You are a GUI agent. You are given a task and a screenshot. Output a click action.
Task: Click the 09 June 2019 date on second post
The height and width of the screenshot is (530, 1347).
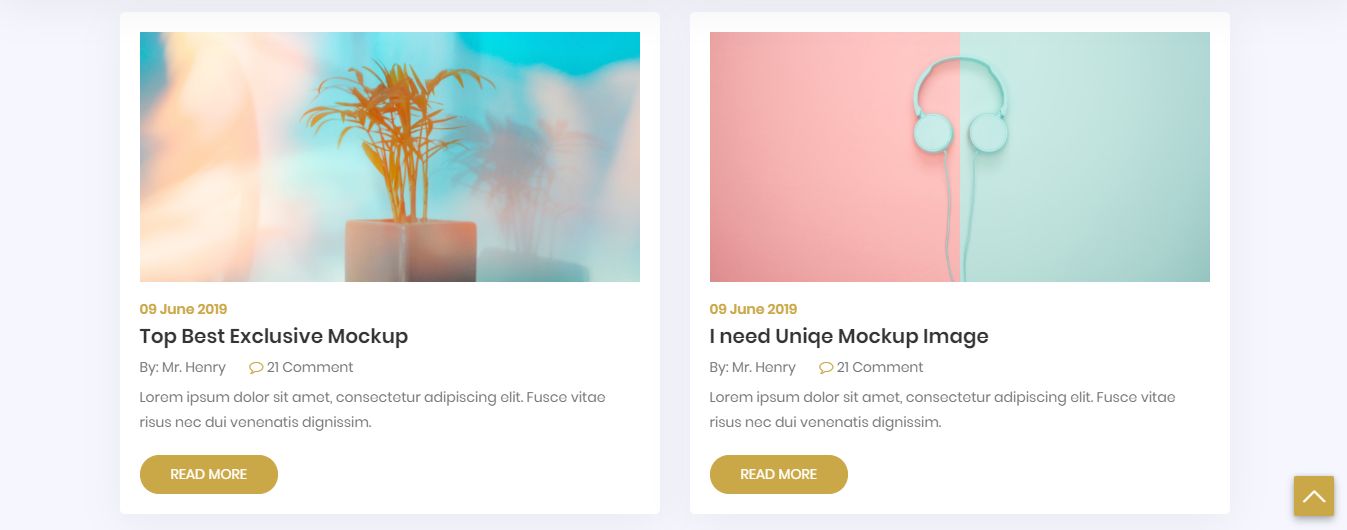click(753, 309)
